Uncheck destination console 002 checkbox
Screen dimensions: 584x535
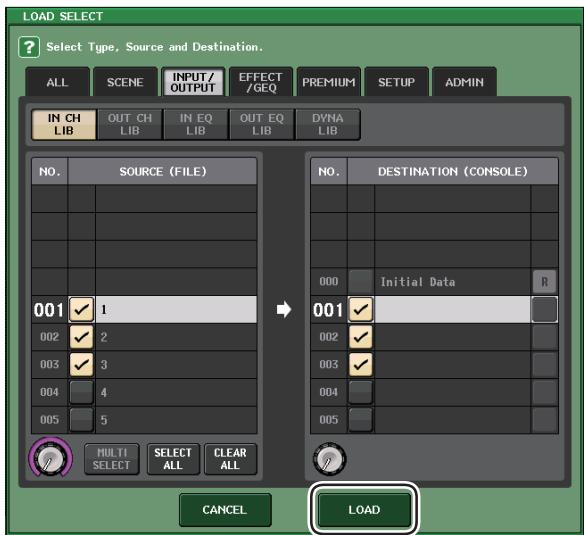[x=361, y=337]
